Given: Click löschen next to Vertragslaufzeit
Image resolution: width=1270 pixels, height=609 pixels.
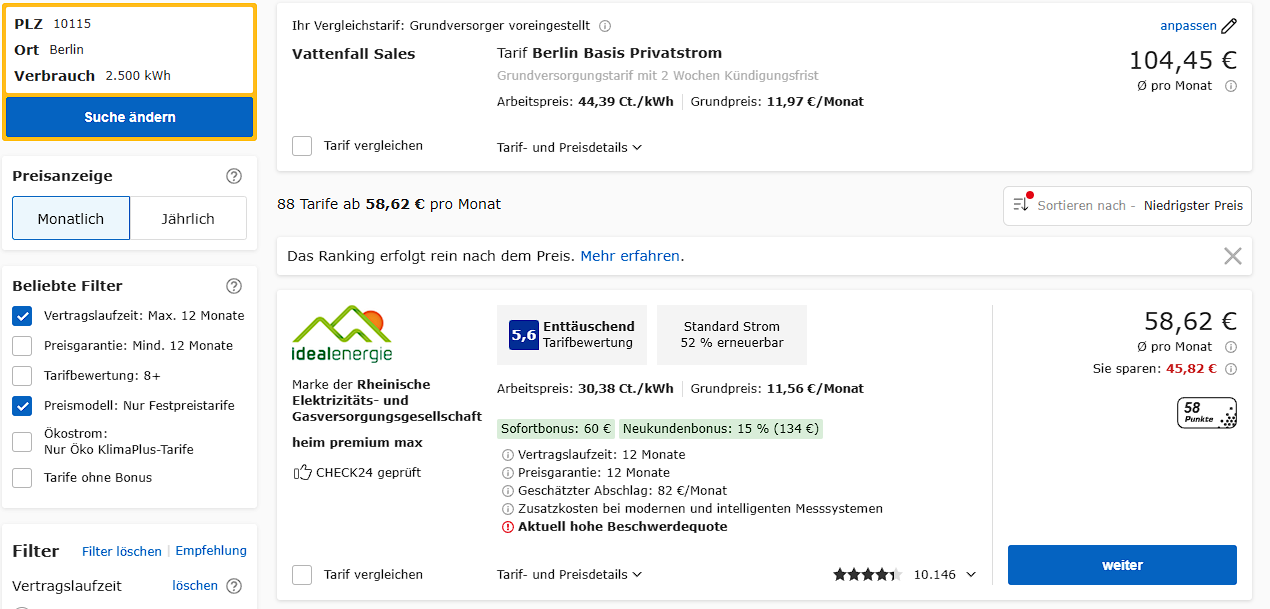Looking at the screenshot, I should [195, 586].
